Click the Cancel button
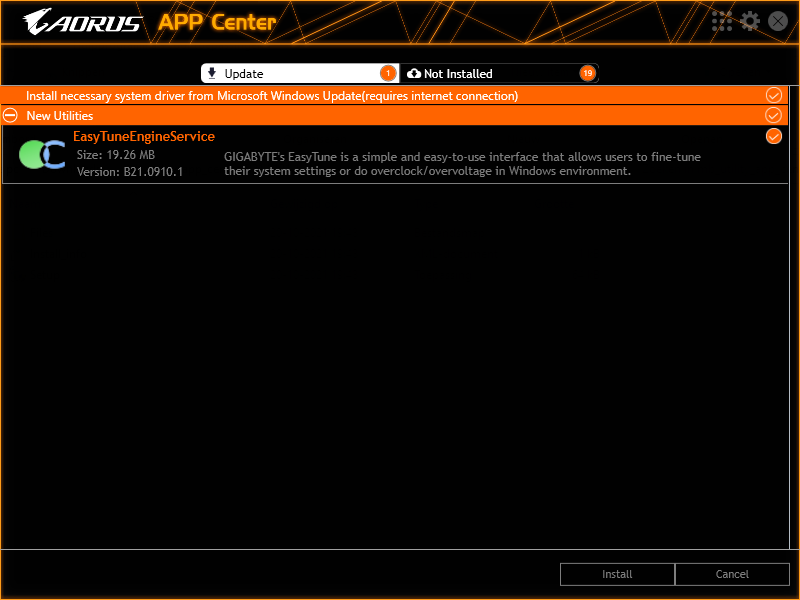The height and width of the screenshot is (600, 800). click(732, 574)
